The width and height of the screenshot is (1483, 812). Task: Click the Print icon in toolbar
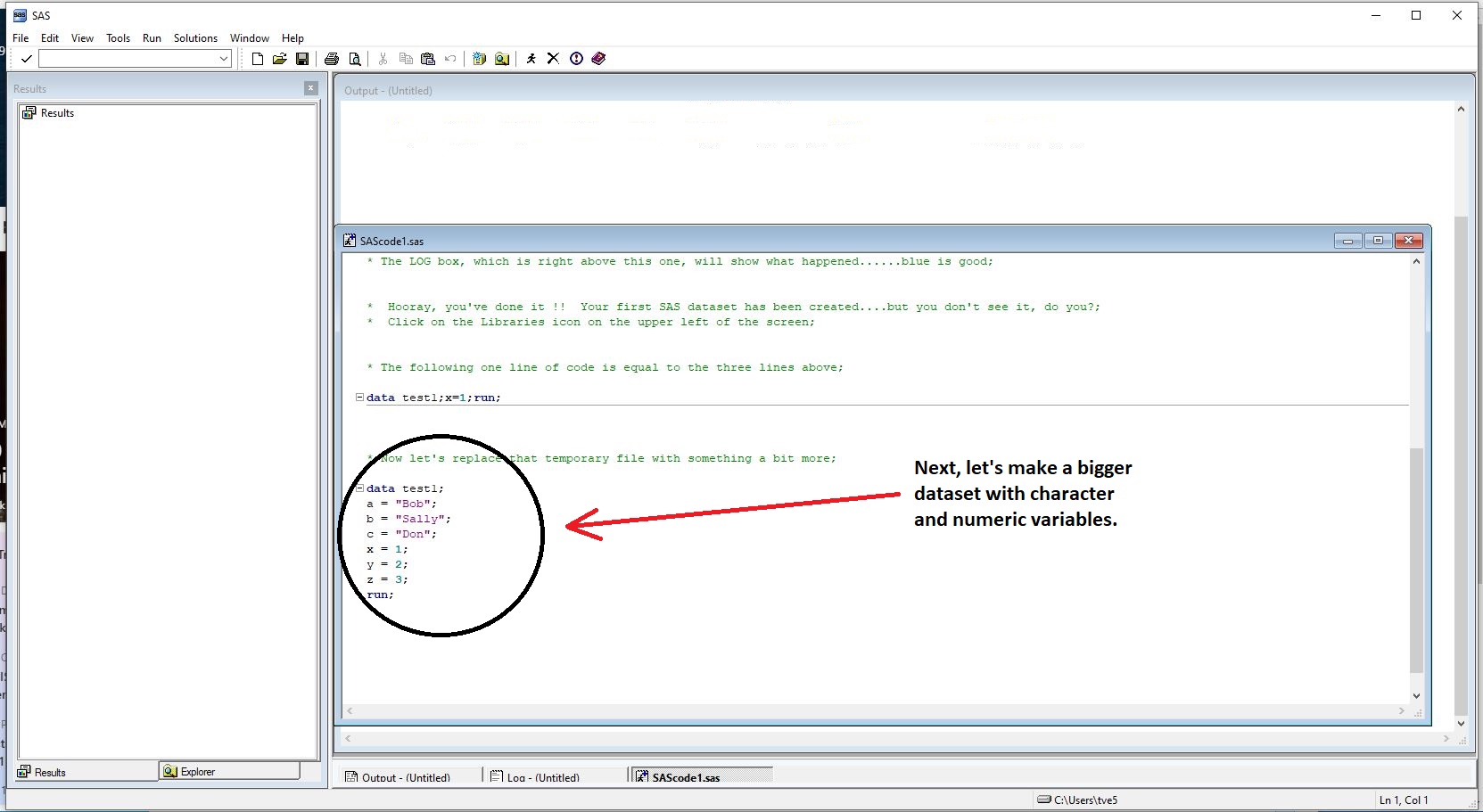(x=332, y=59)
